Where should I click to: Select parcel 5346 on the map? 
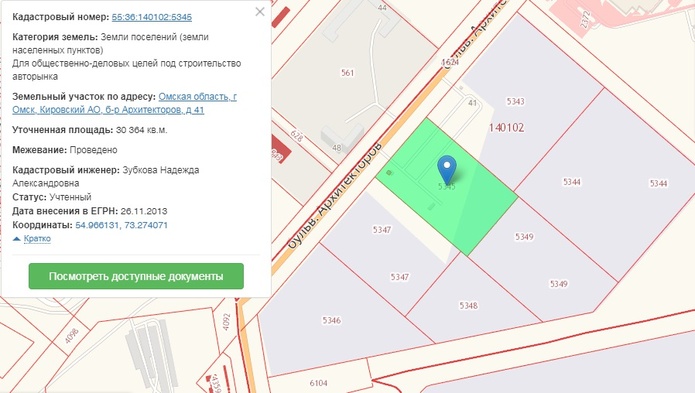pos(332,320)
